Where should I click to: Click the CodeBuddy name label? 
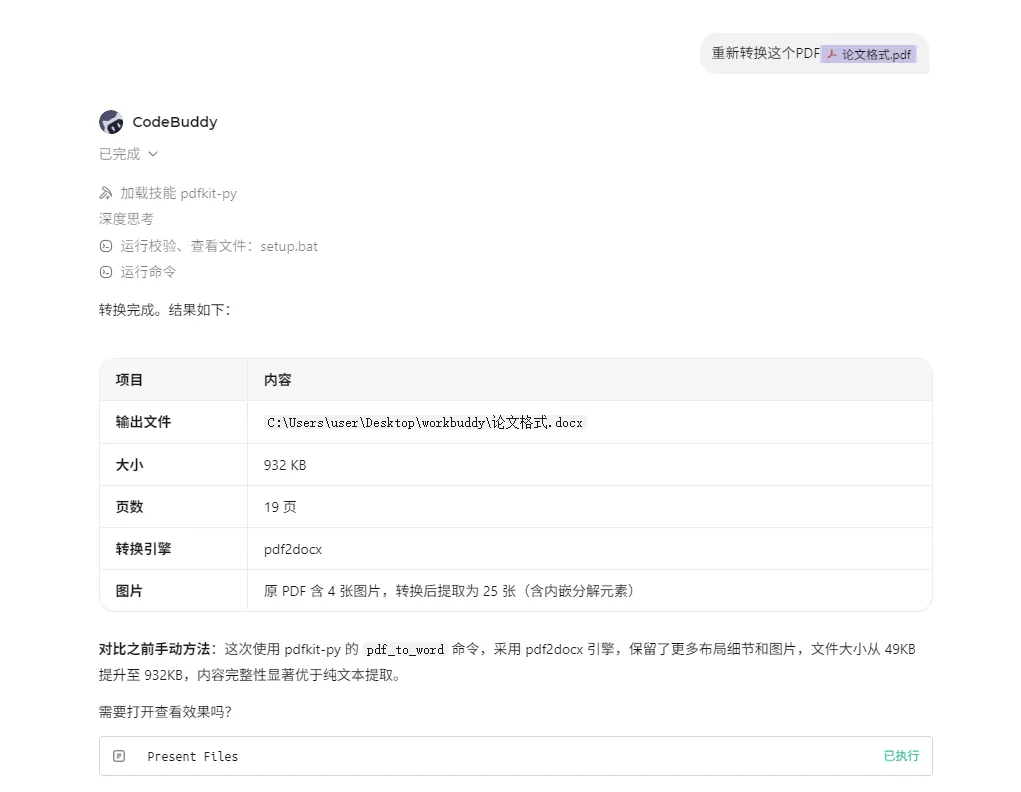(175, 122)
